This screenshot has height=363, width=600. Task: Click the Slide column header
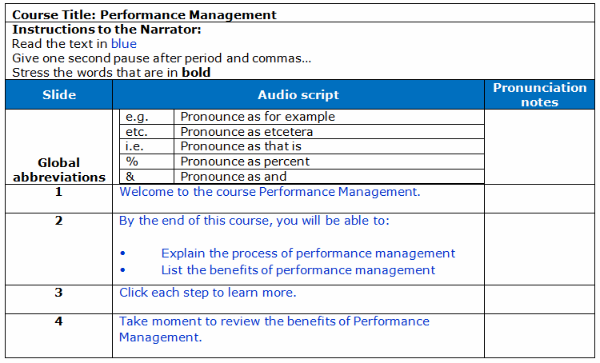pyautogui.click(x=59, y=94)
